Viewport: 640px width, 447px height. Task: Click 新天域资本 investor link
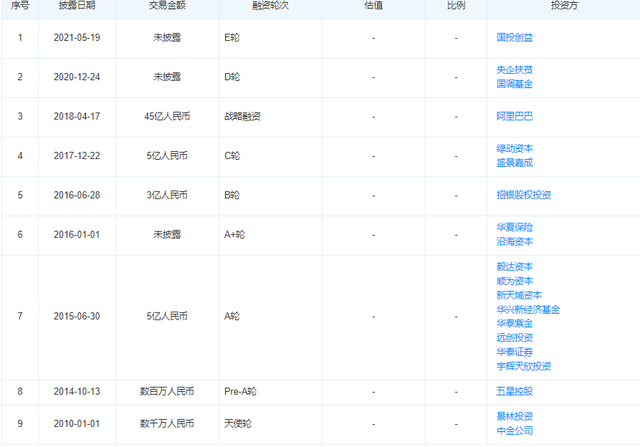coord(519,296)
